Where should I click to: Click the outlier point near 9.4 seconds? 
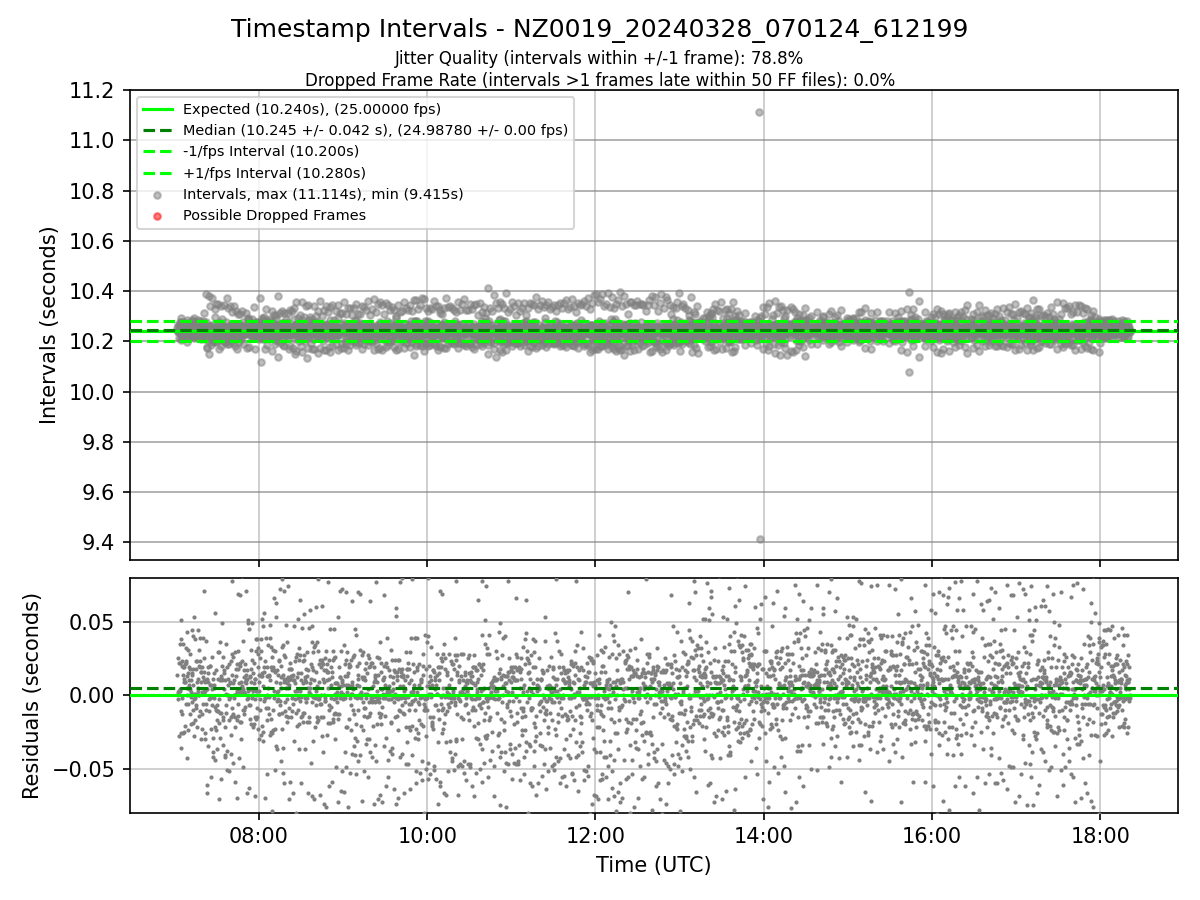click(x=760, y=539)
